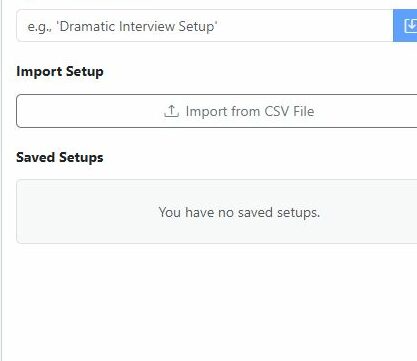Click the word 'Saved' in Saved Setups heading

point(36,157)
